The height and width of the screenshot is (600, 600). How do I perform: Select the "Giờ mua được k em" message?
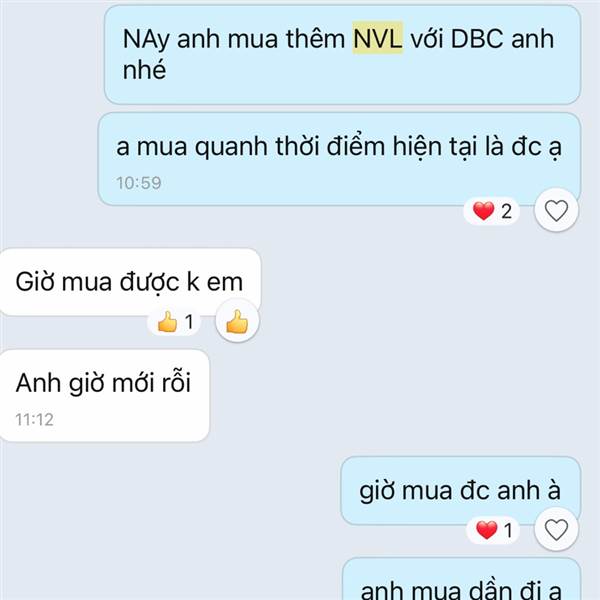click(x=129, y=282)
